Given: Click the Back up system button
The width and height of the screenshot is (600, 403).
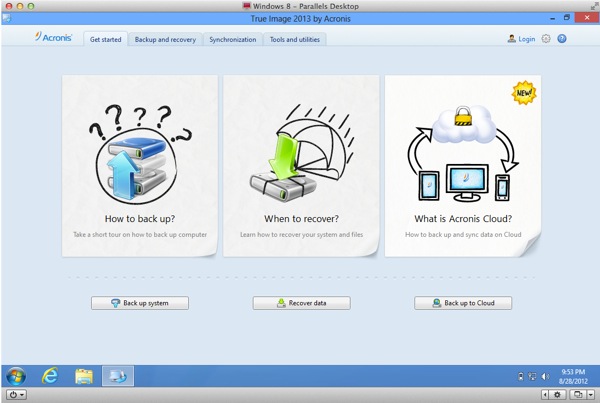Looking at the screenshot, I should (x=140, y=303).
